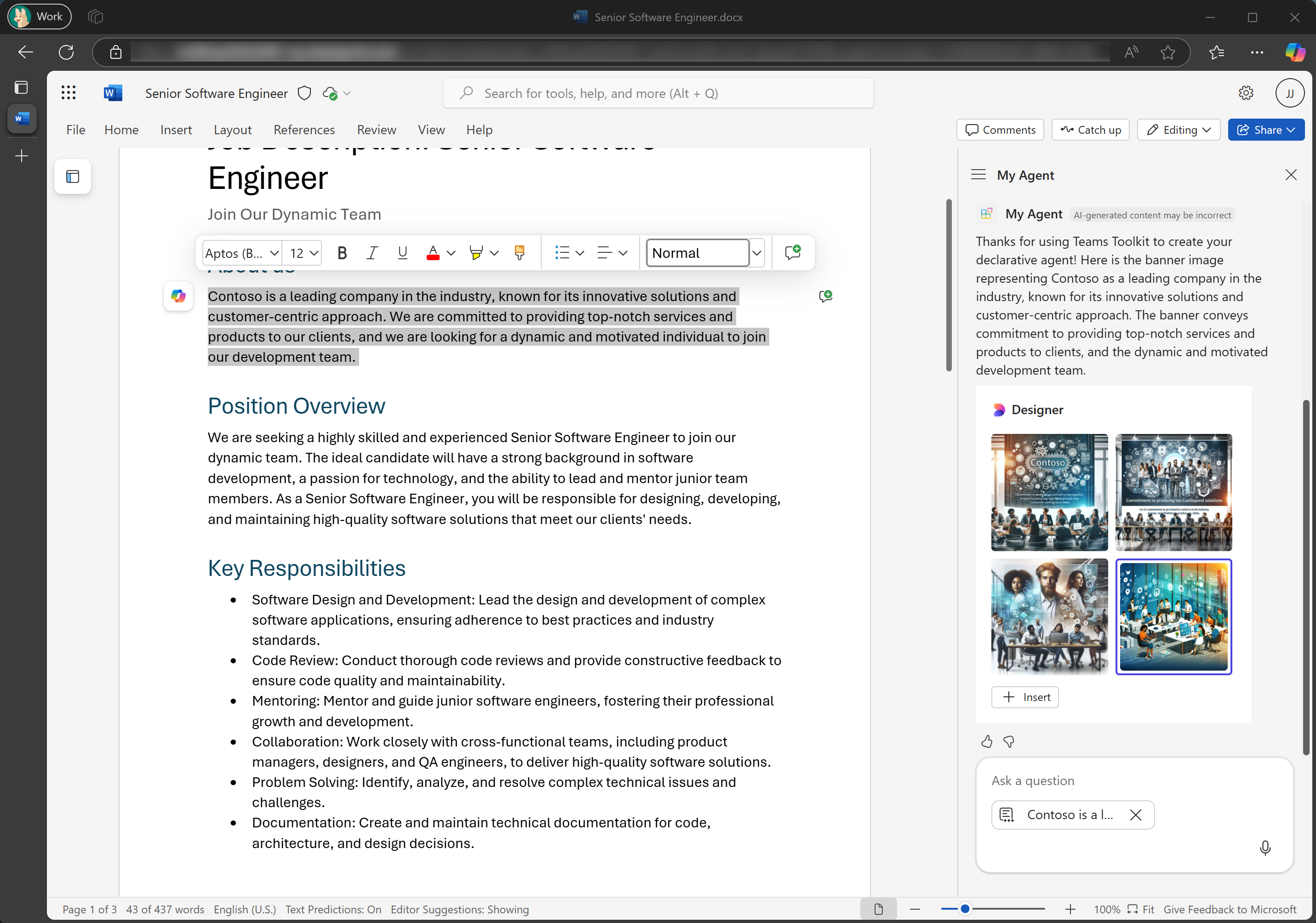Open the Word app launcher grid

pos(69,93)
